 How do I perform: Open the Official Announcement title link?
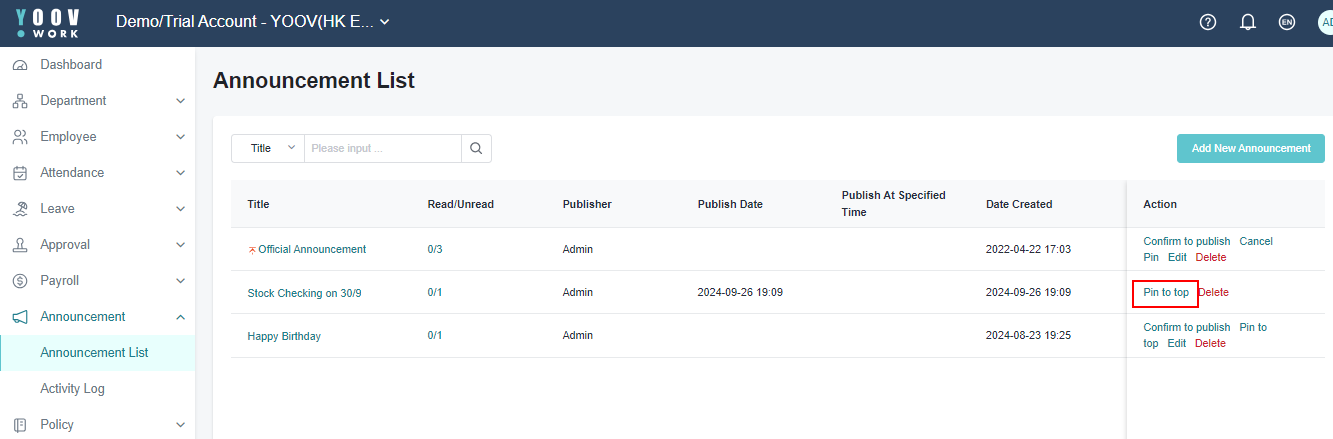[312, 249]
